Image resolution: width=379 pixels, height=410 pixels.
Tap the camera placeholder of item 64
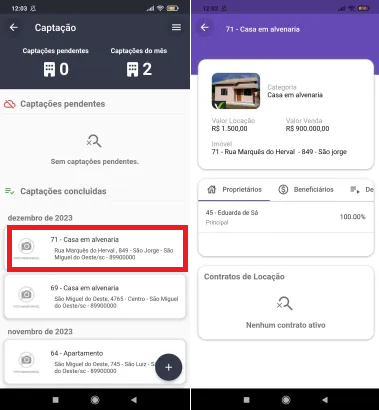pyautogui.click(x=26, y=360)
